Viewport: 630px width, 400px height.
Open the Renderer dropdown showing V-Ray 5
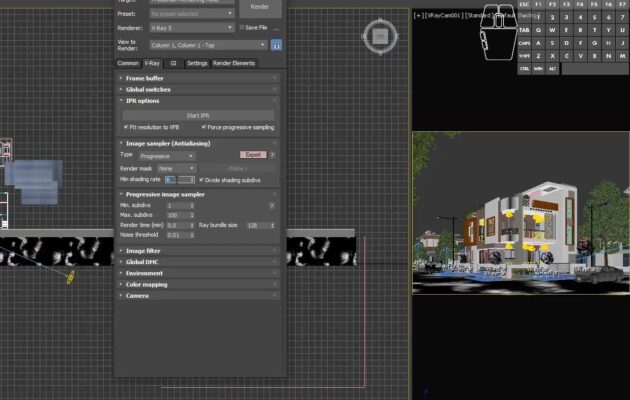pos(192,28)
